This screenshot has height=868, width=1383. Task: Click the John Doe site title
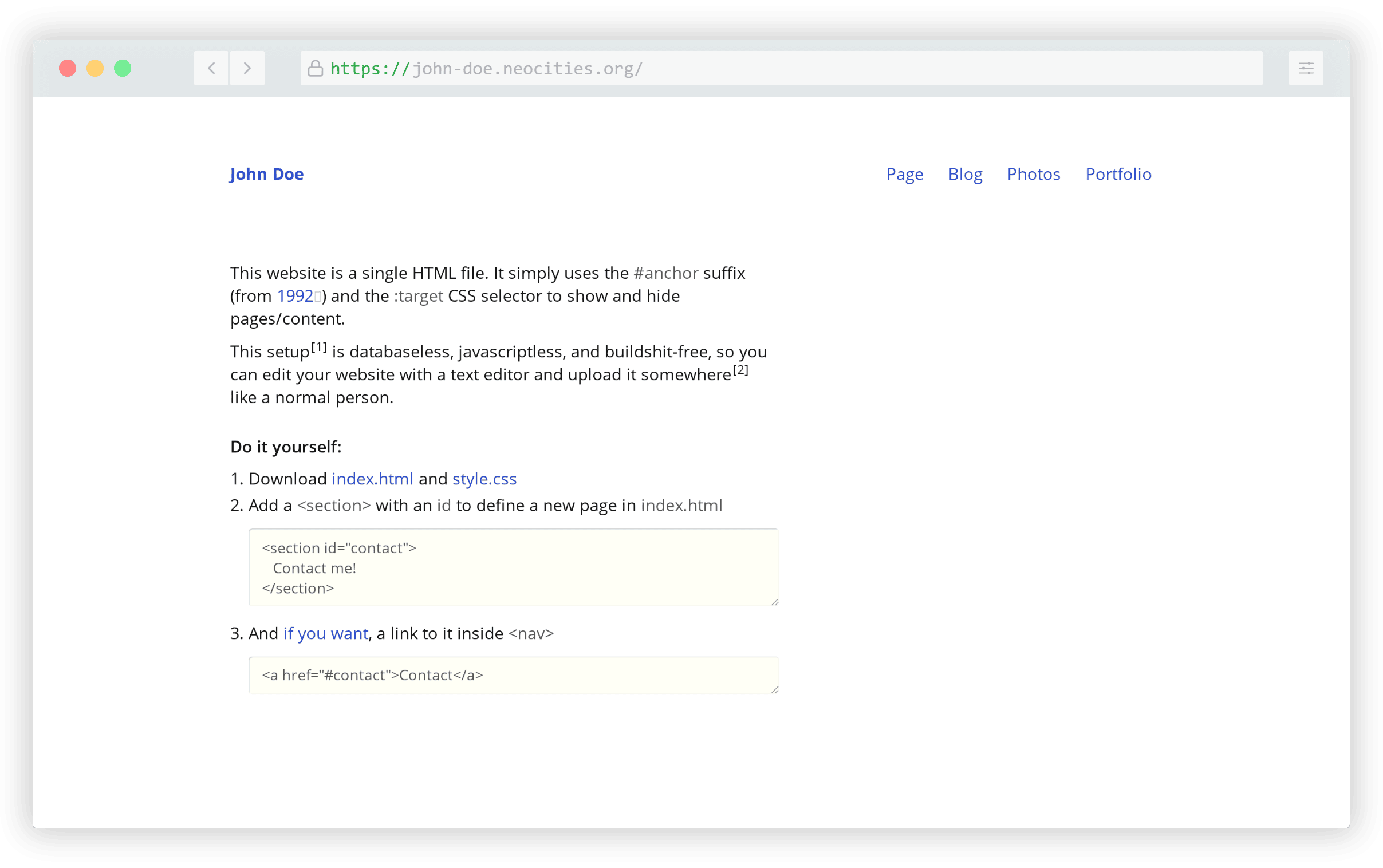pos(267,174)
